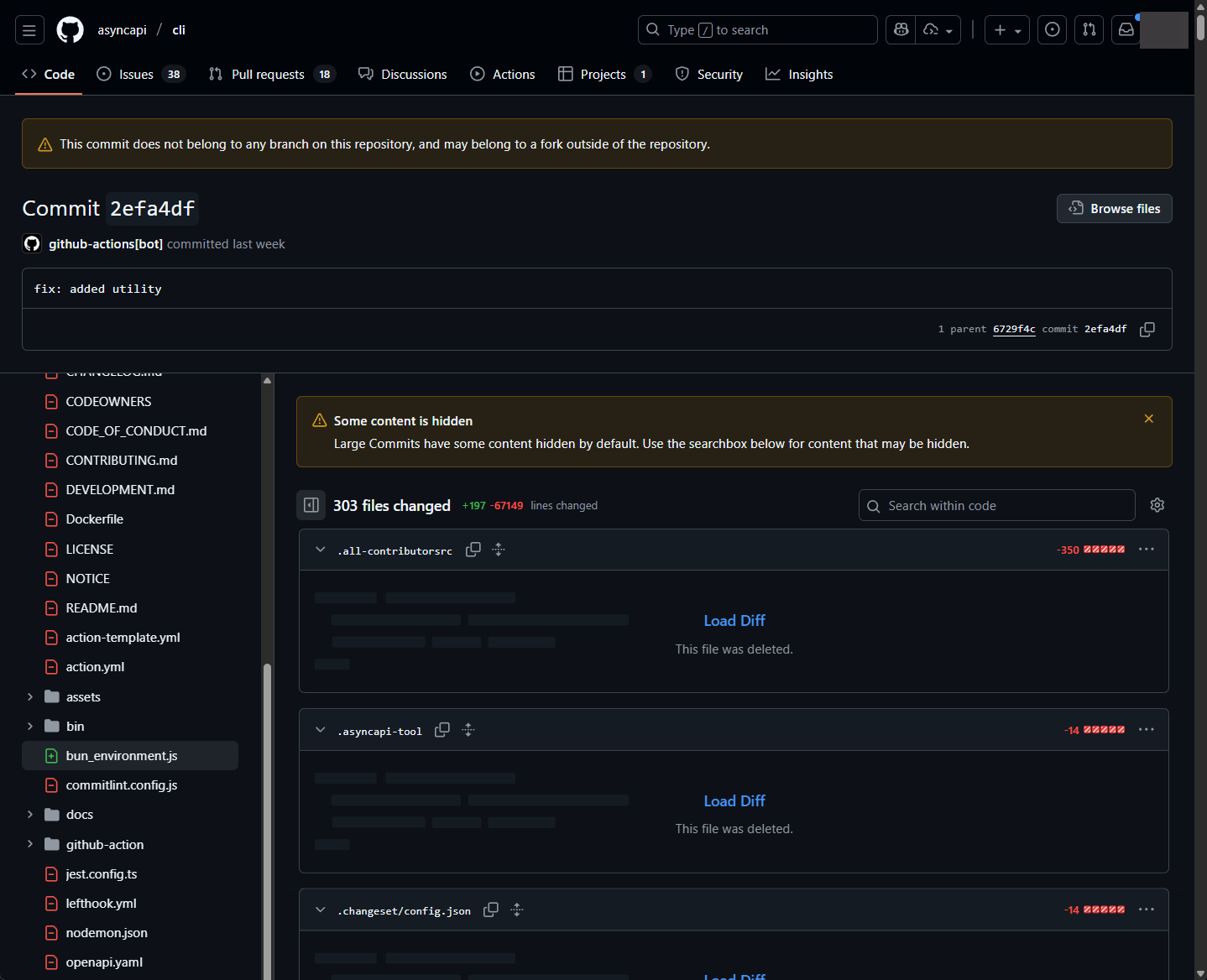Open the Actions tab

[x=503, y=75]
